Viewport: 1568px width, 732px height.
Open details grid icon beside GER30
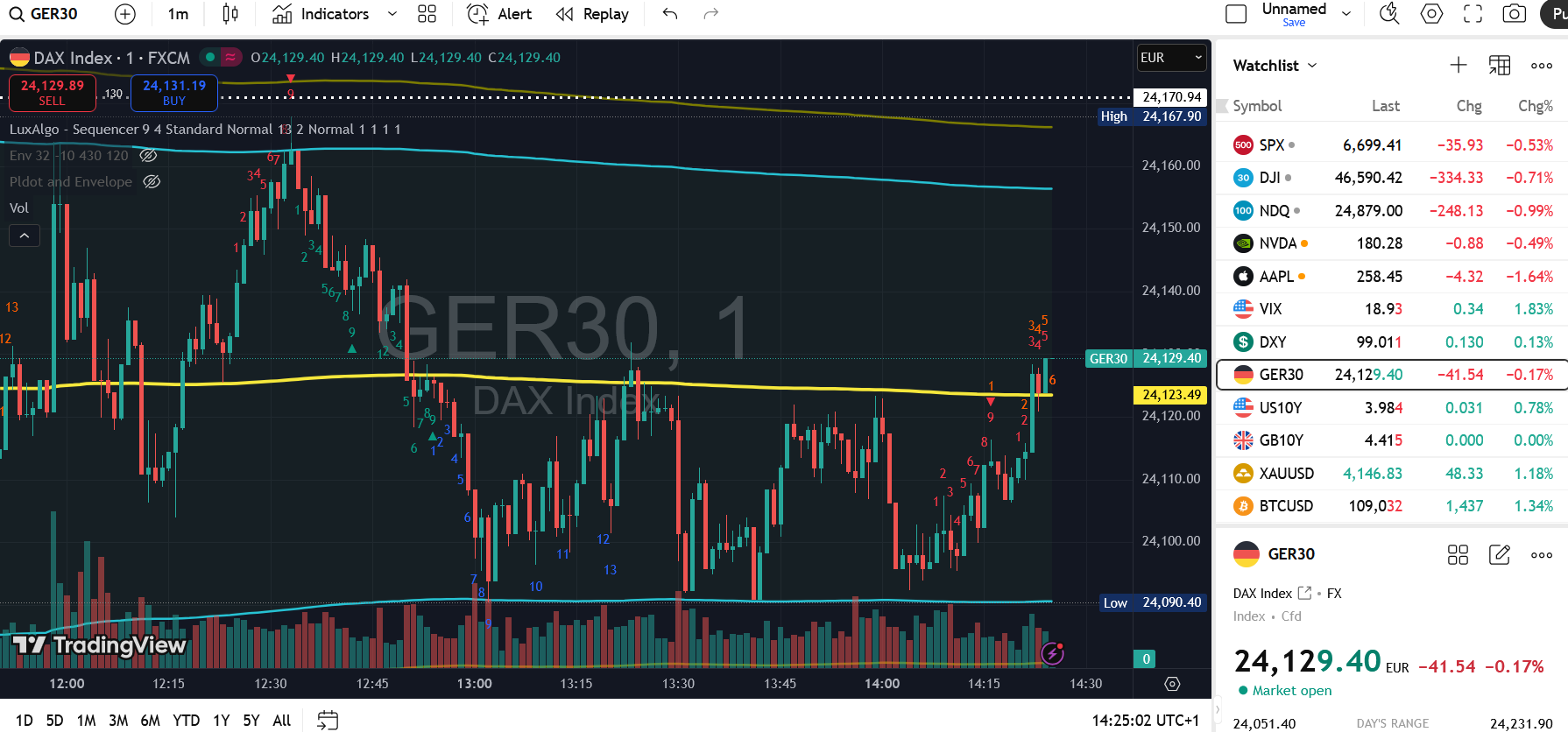1458,554
